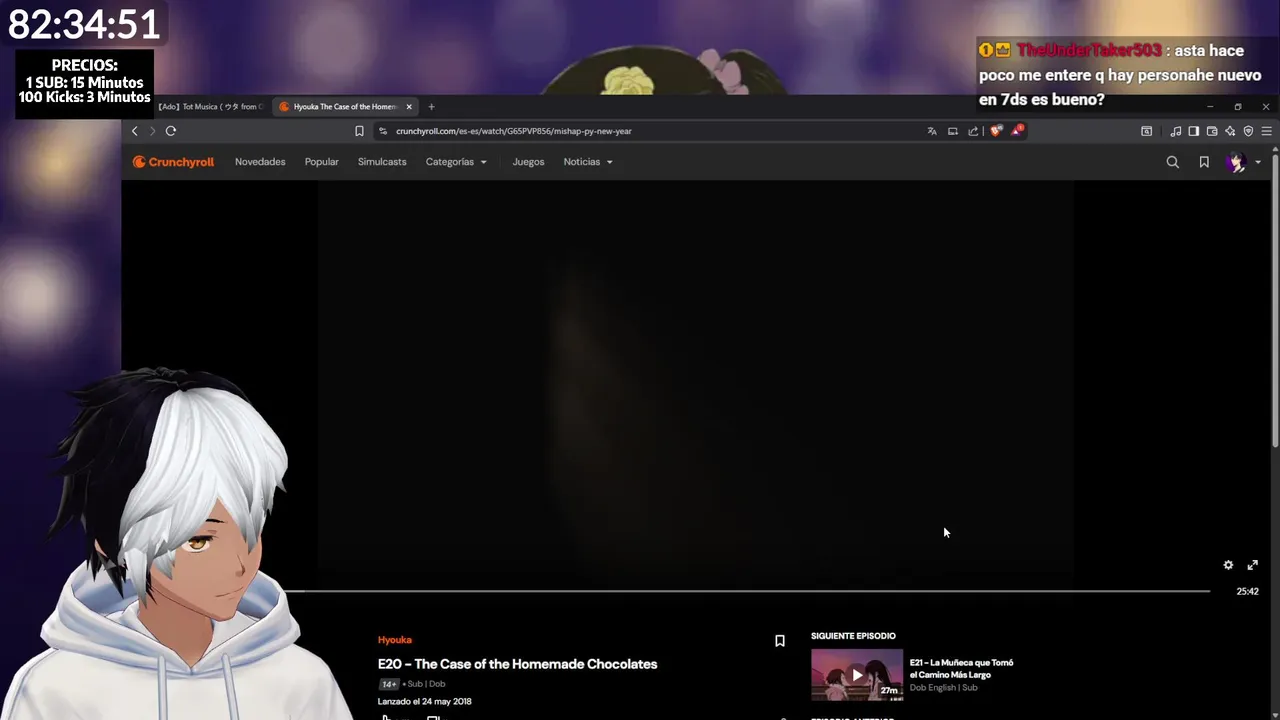Expand the Noticias dropdown
Screen dimensions: 1280x720
[588, 162]
